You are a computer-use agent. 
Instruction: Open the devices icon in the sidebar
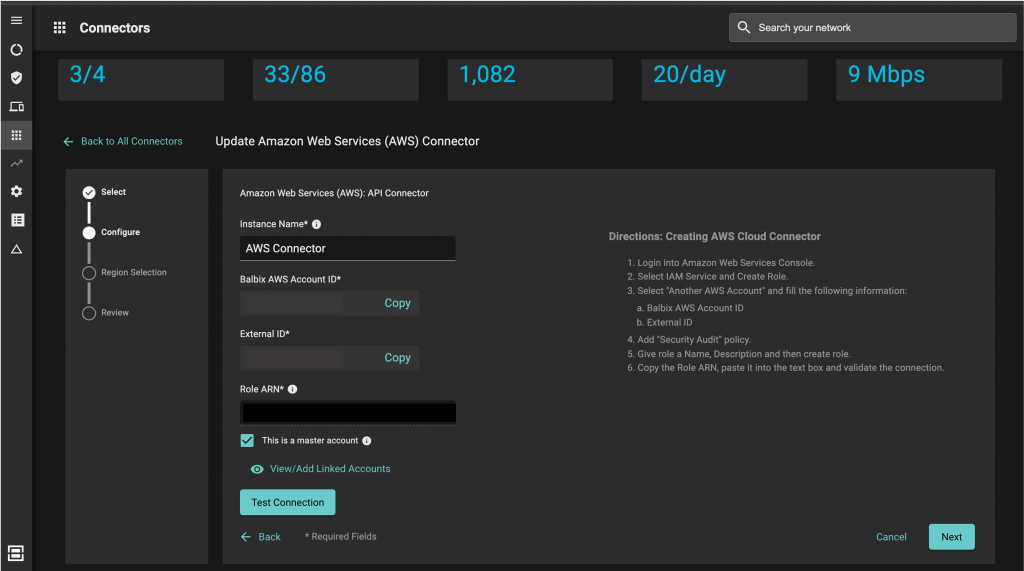coord(16,106)
